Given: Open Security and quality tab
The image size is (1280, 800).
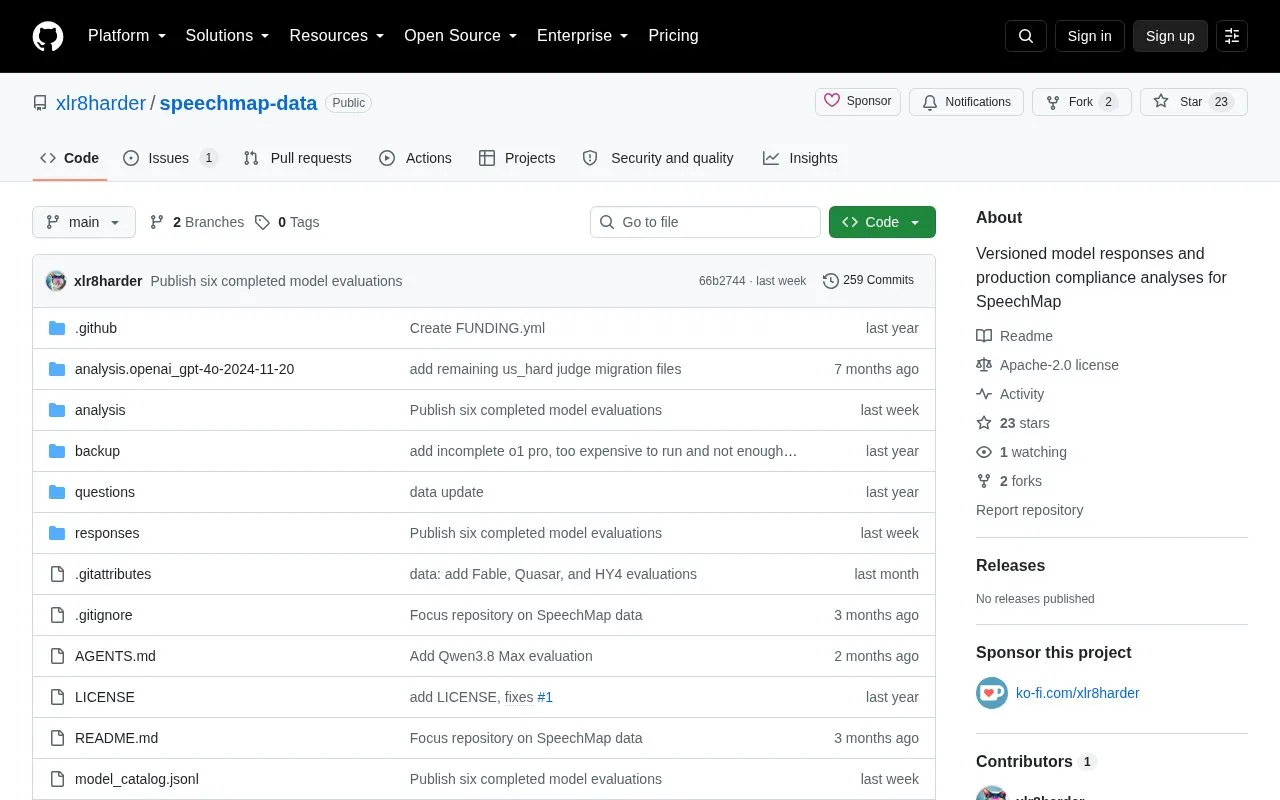Looking at the screenshot, I should point(658,158).
